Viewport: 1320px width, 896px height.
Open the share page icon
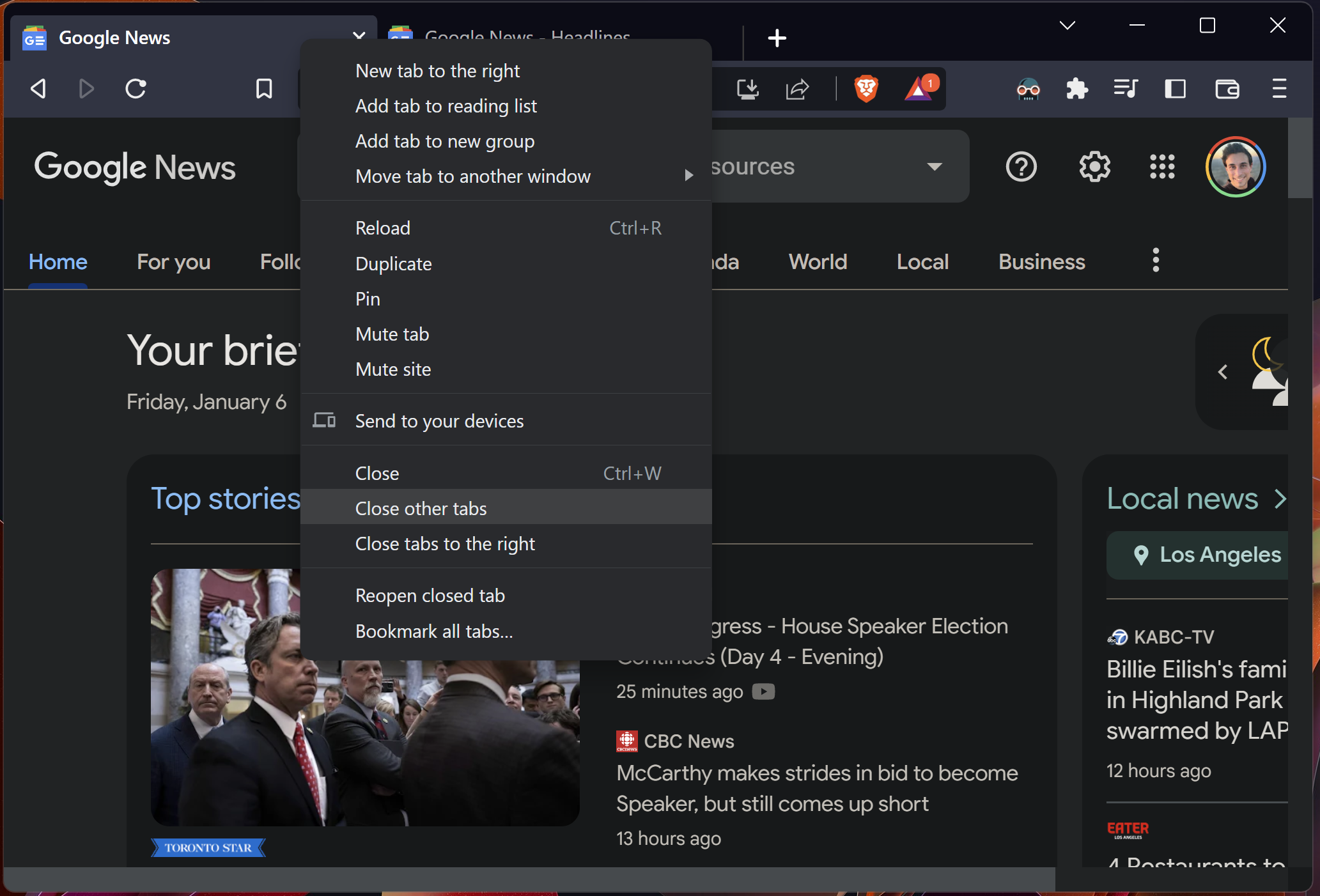point(797,89)
